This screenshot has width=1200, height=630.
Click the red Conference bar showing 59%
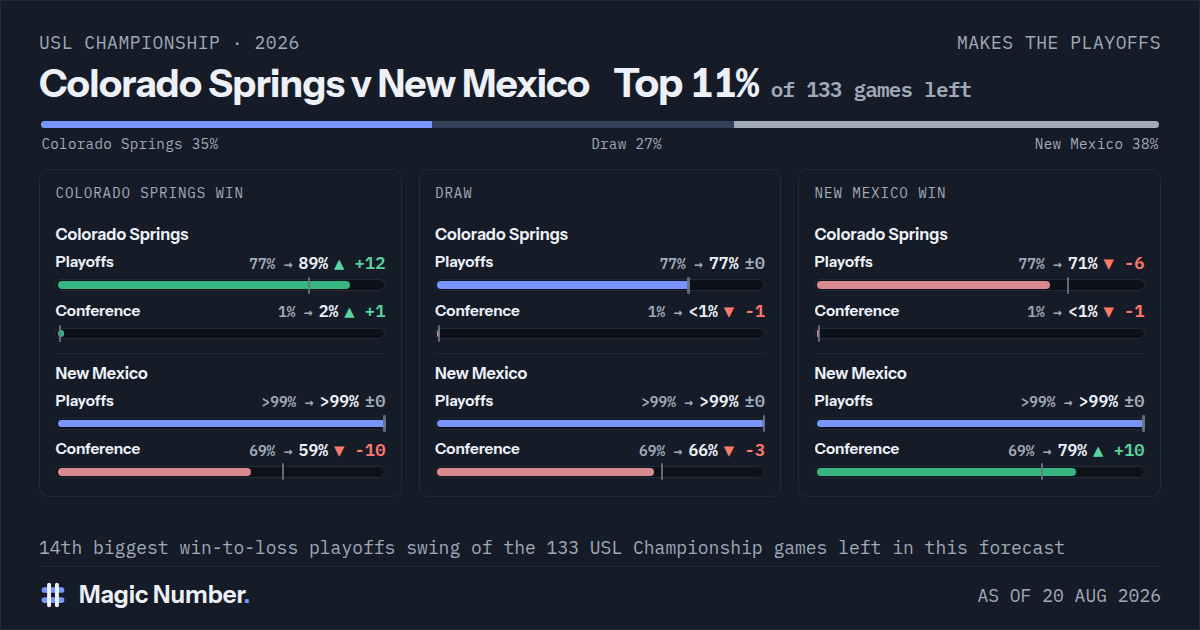click(154, 472)
